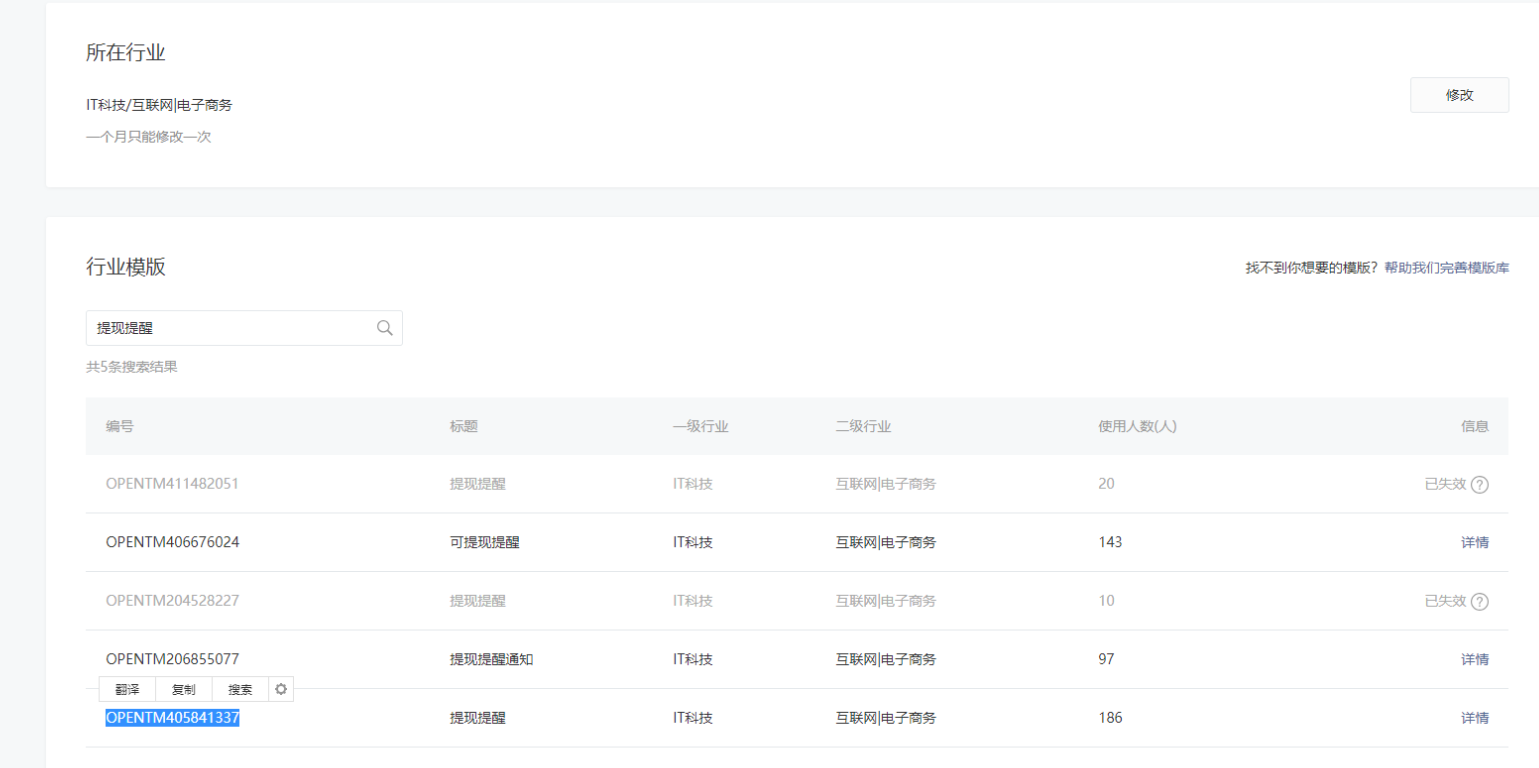Viewport: 1539px width, 768px height.
Task: Select 翻译 in the selection popup
Action: click(127, 689)
